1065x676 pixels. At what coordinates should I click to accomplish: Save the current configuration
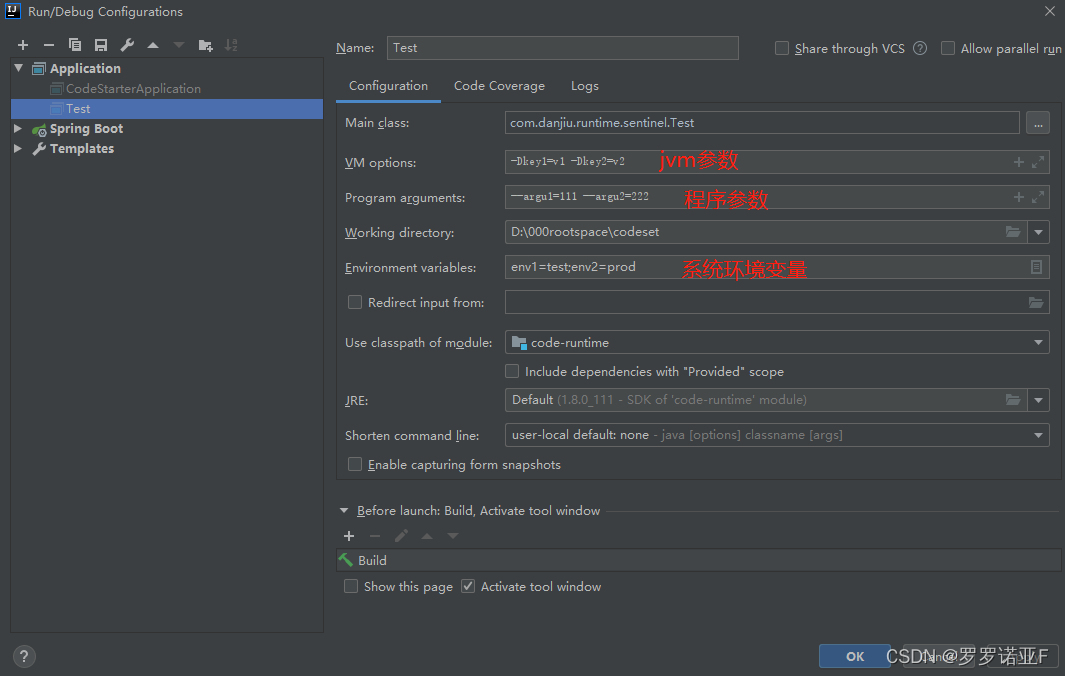100,45
